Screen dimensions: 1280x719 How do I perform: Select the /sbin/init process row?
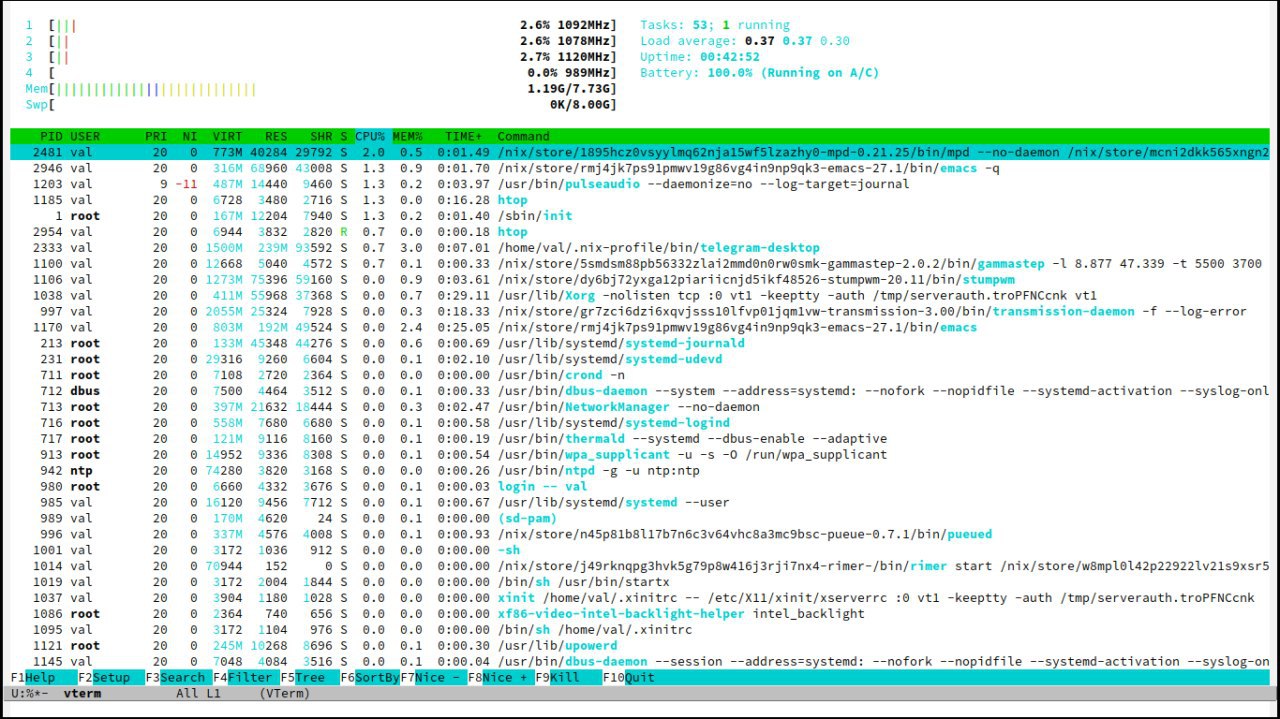640,216
